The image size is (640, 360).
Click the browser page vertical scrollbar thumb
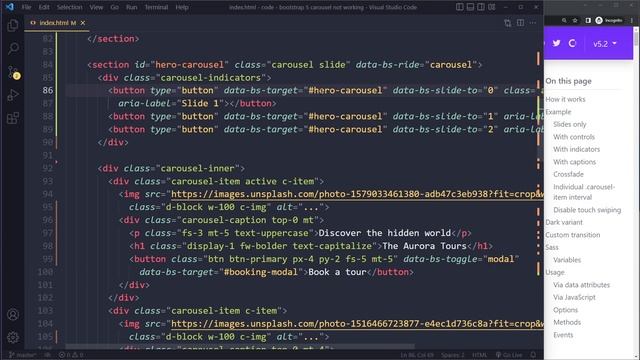636,39
